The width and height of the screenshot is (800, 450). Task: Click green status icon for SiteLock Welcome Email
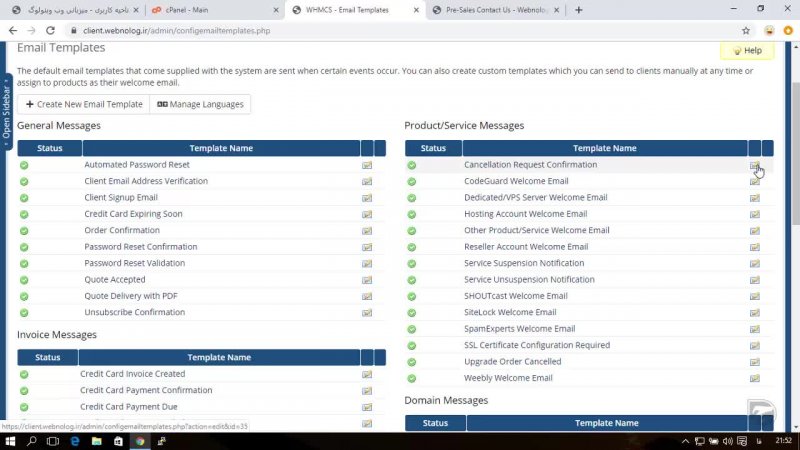pyautogui.click(x=412, y=313)
